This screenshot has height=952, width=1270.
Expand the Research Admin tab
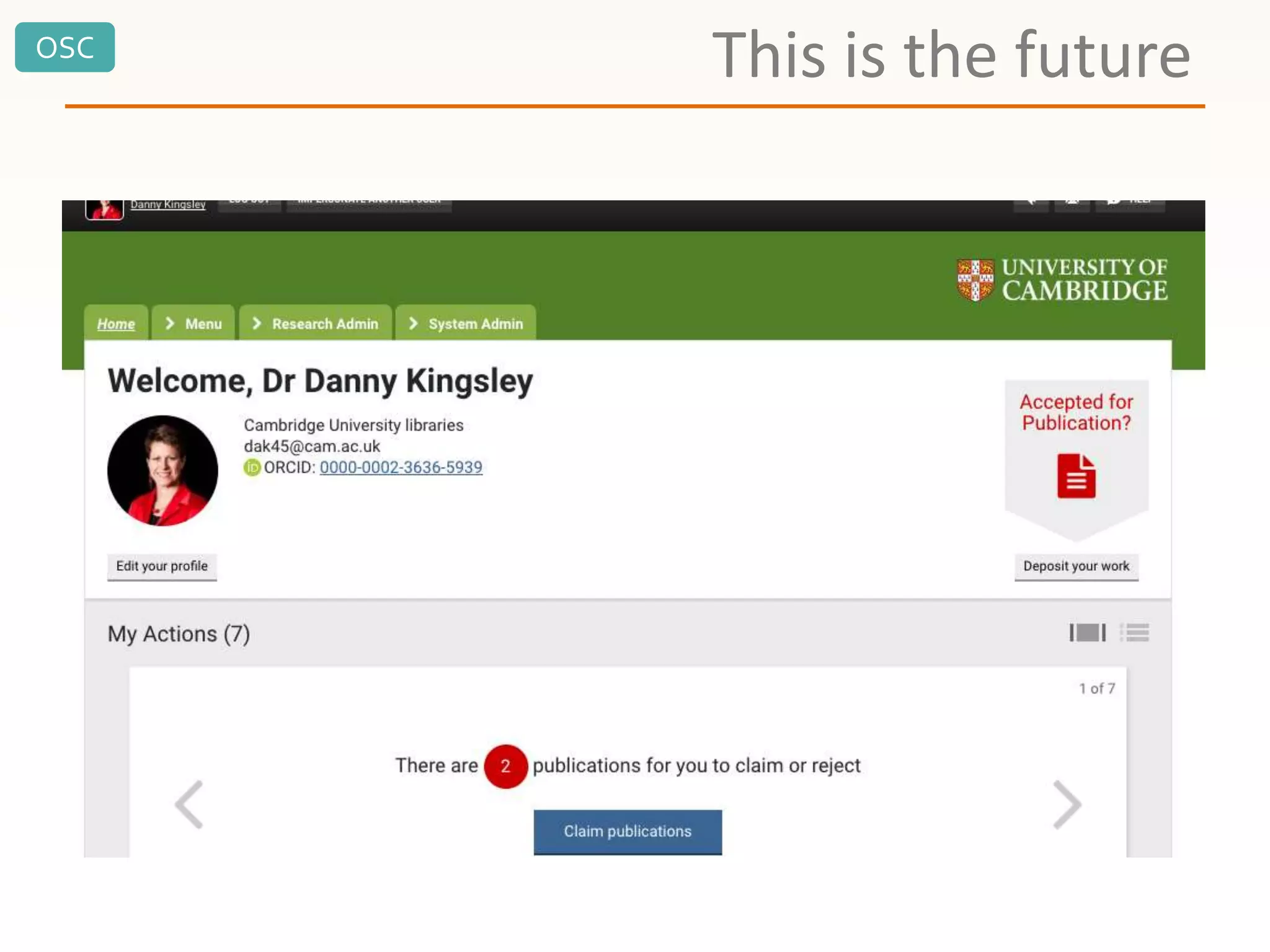[x=316, y=324]
